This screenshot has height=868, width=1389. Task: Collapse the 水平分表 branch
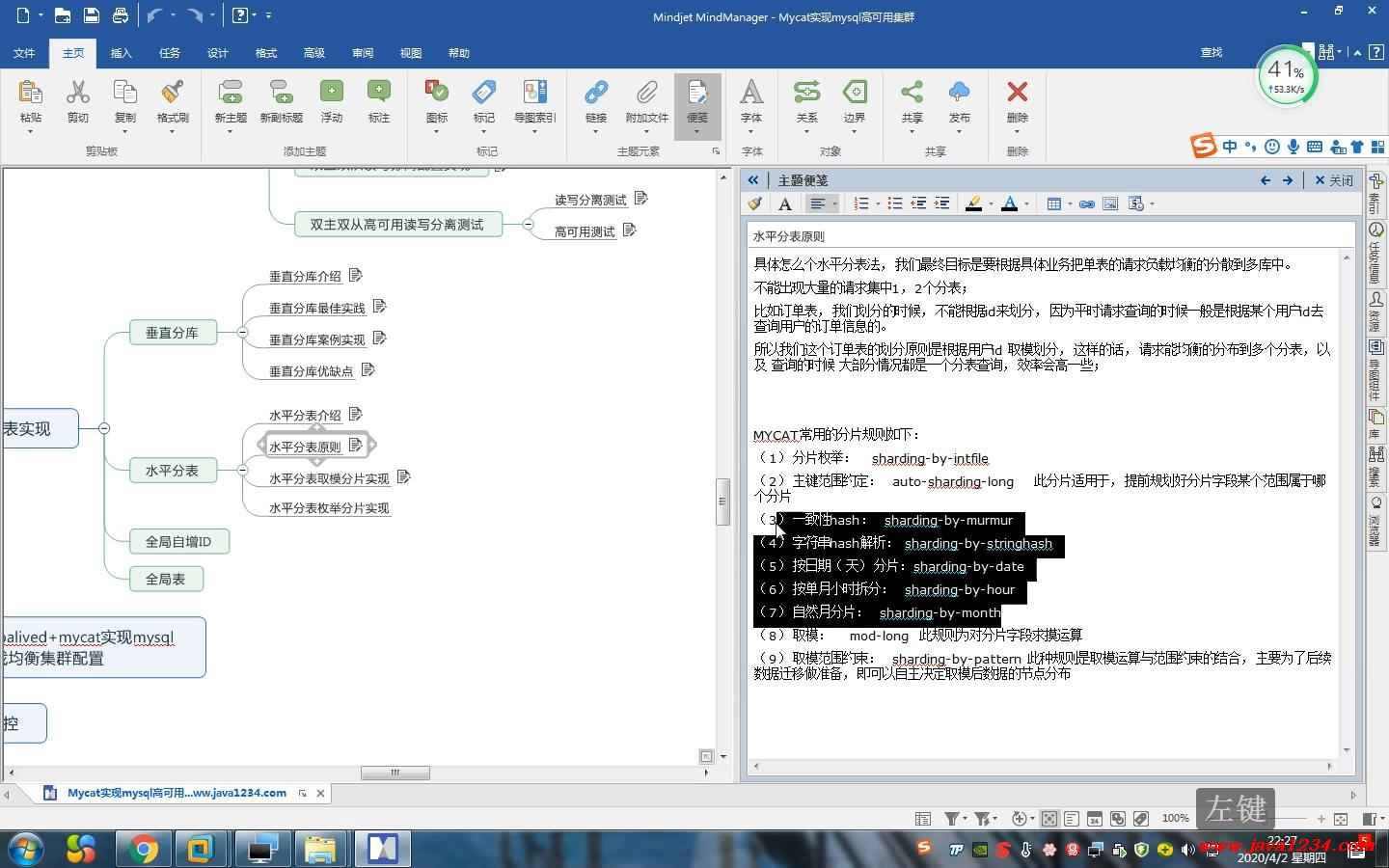pyautogui.click(x=242, y=470)
